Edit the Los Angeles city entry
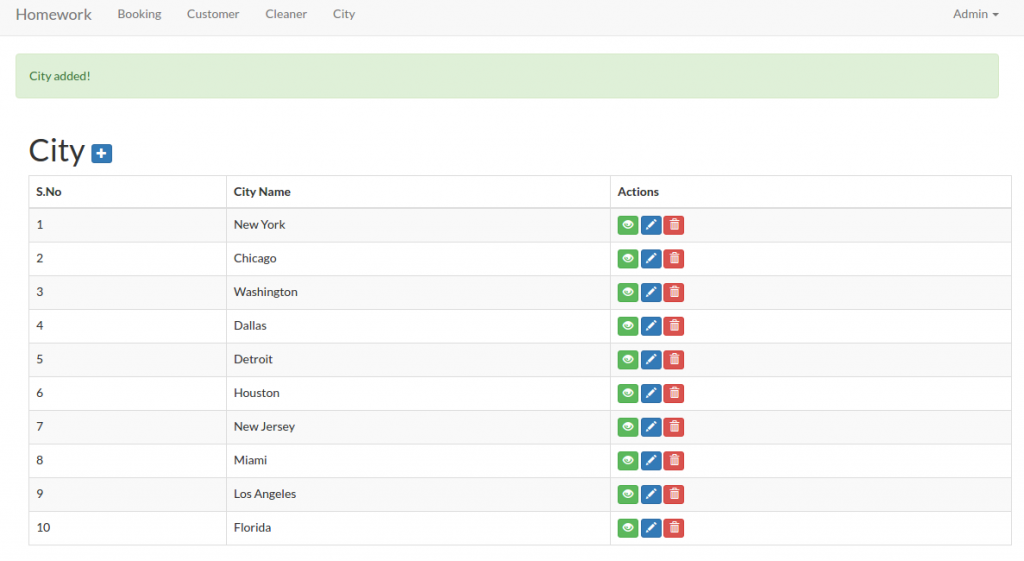This screenshot has width=1024, height=561. [x=651, y=494]
